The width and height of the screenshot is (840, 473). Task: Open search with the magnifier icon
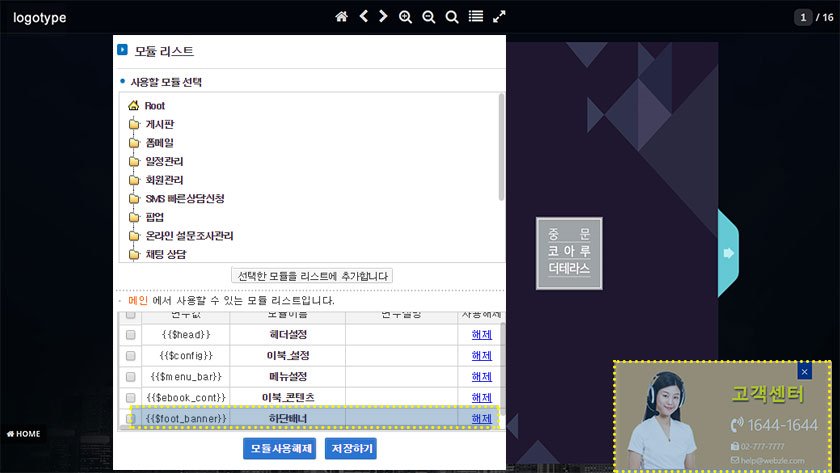point(452,17)
